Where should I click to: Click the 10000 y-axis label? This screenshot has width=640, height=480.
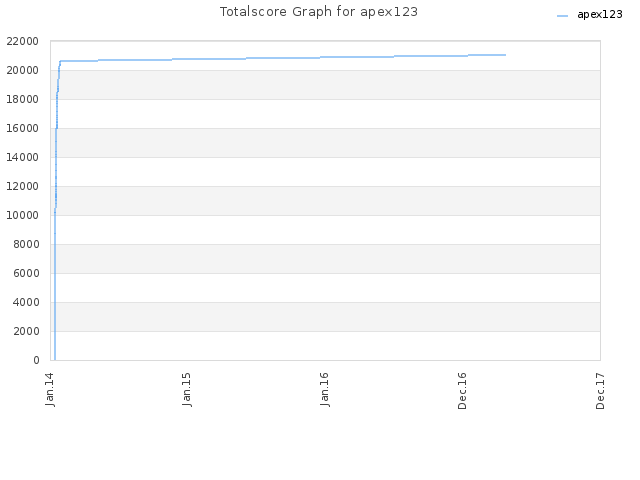[22, 215]
